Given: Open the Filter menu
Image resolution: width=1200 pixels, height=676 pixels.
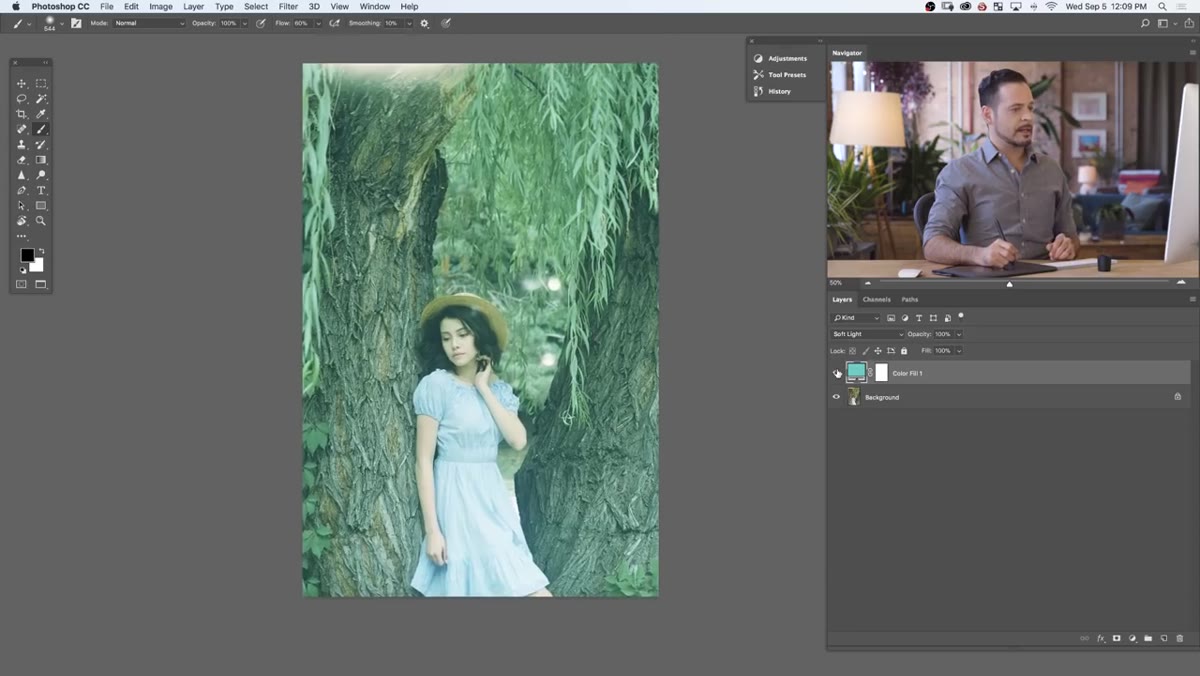Looking at the screenshot, I should [x=288, y=6].
